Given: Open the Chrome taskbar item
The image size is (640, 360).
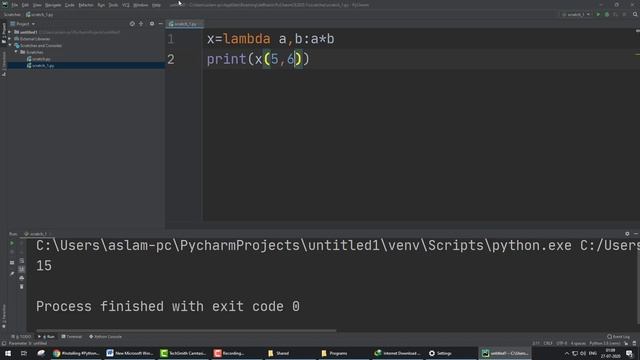Looking at the screenshot, I should [x=76, y=353].
